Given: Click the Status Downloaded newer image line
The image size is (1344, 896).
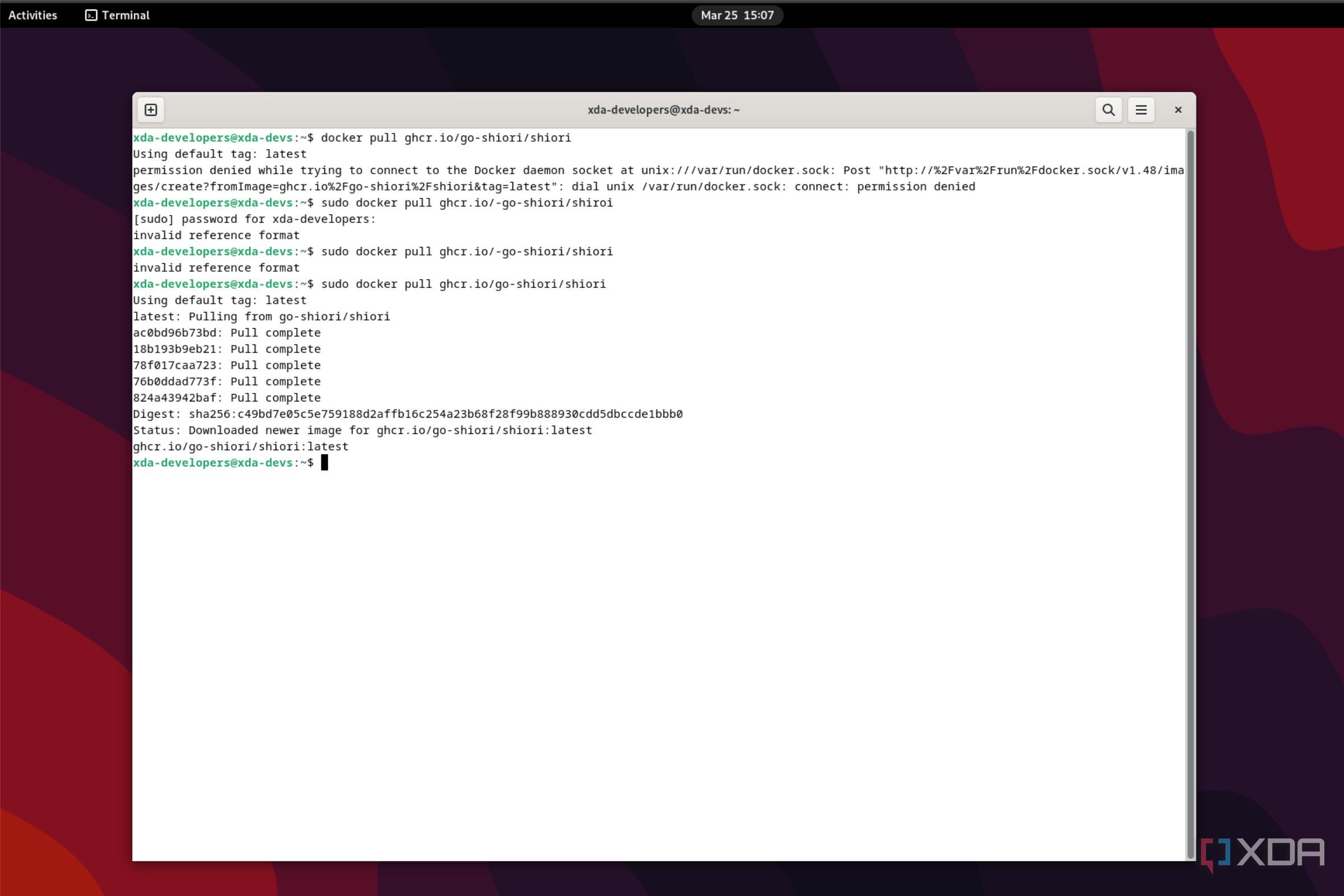Looking at the screenshot, I should [x=362, y=430].
